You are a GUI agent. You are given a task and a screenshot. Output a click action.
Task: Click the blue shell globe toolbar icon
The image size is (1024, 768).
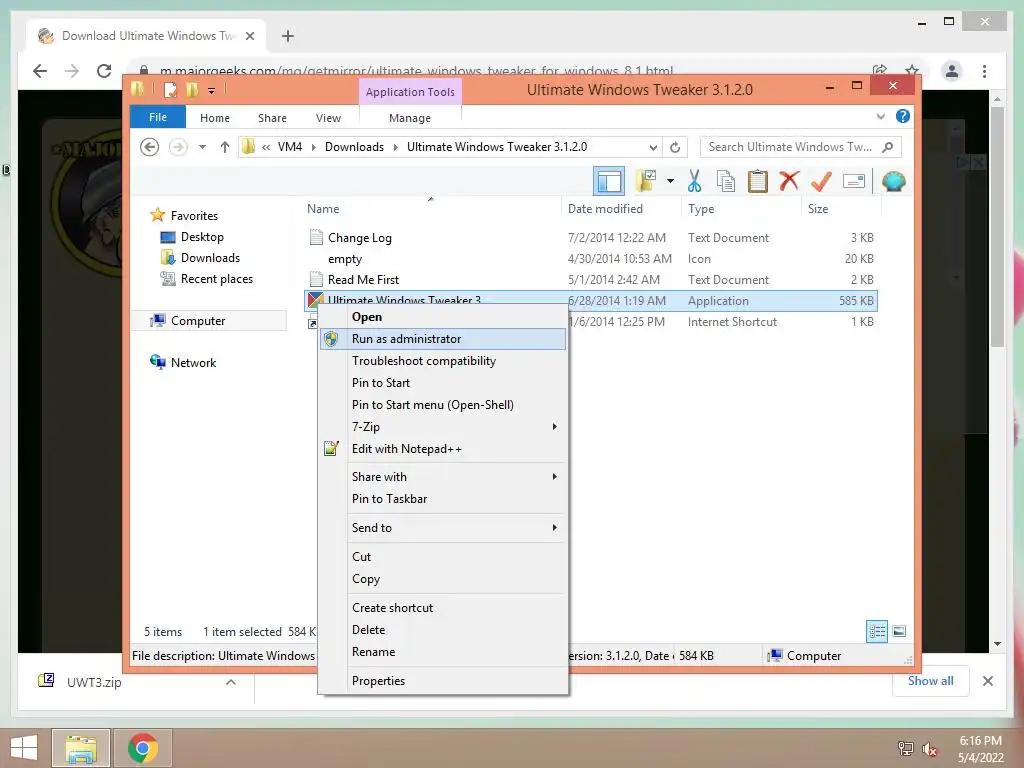pyautogui.click(x=893, y=181)
